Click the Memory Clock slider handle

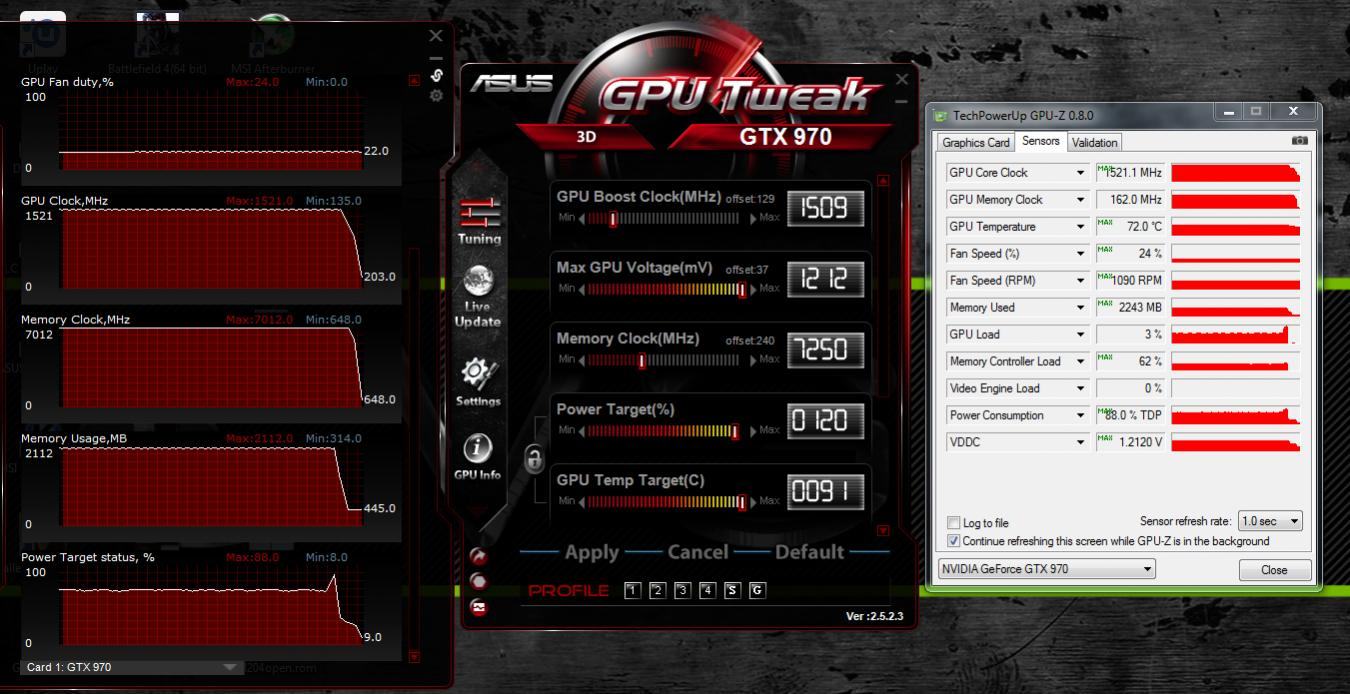641,360
